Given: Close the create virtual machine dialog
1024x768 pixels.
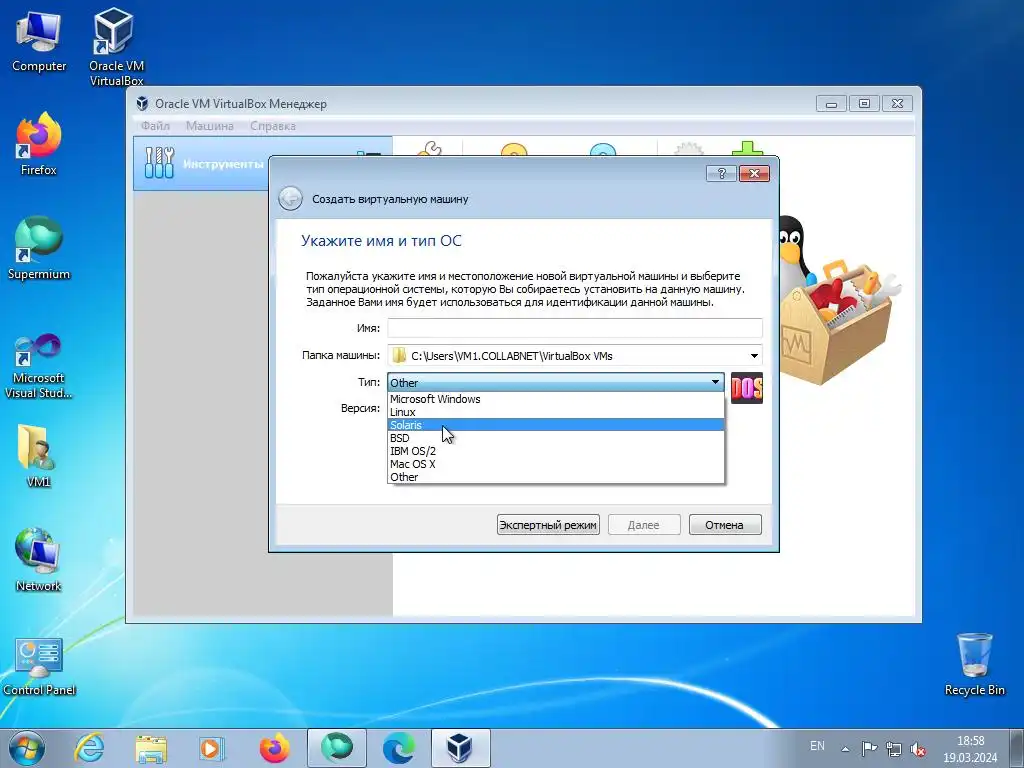Looking at the screenshot, I should (754, 173).
